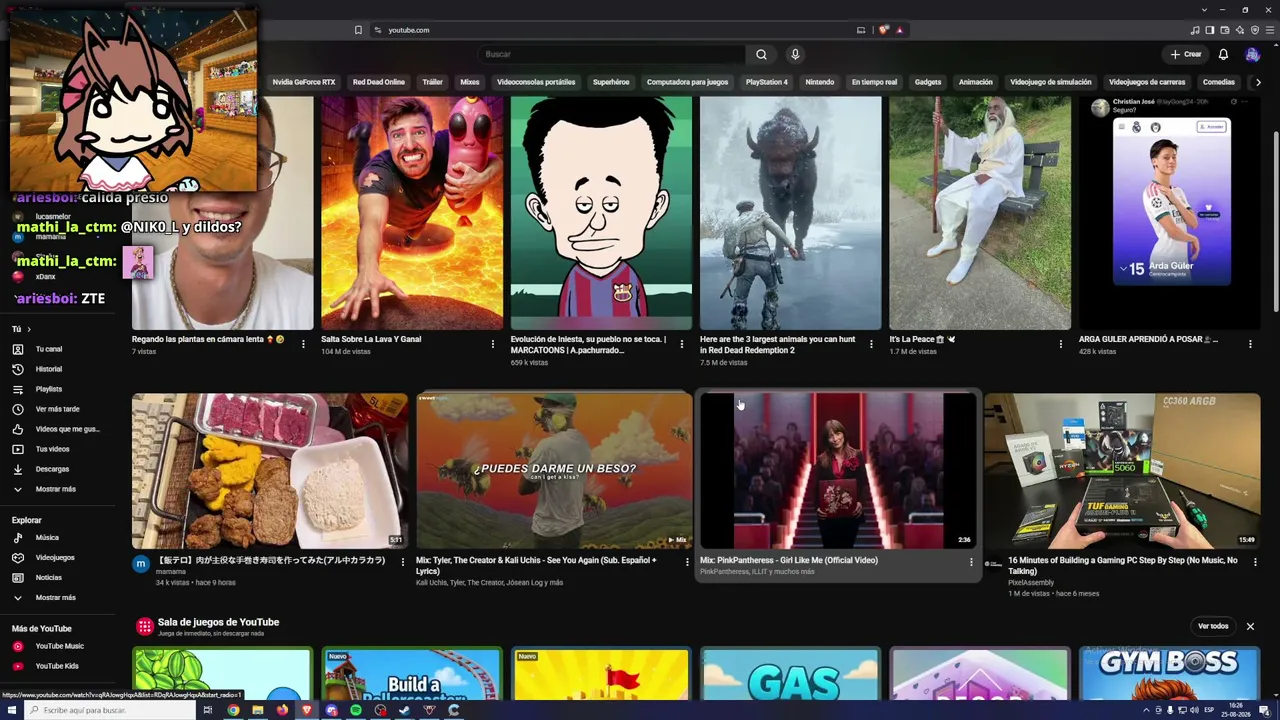
Task: Click the YouTube search field
Action: point(610,54)
